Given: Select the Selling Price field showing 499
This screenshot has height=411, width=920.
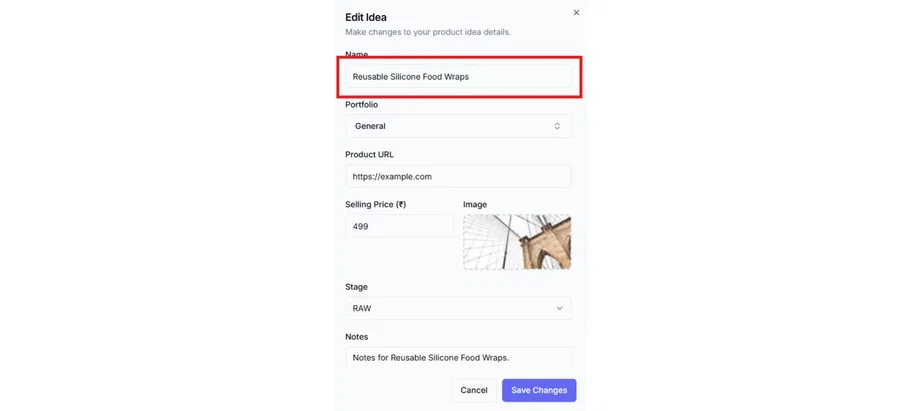Looking at the screenshot, I should [x=399, y=226].
